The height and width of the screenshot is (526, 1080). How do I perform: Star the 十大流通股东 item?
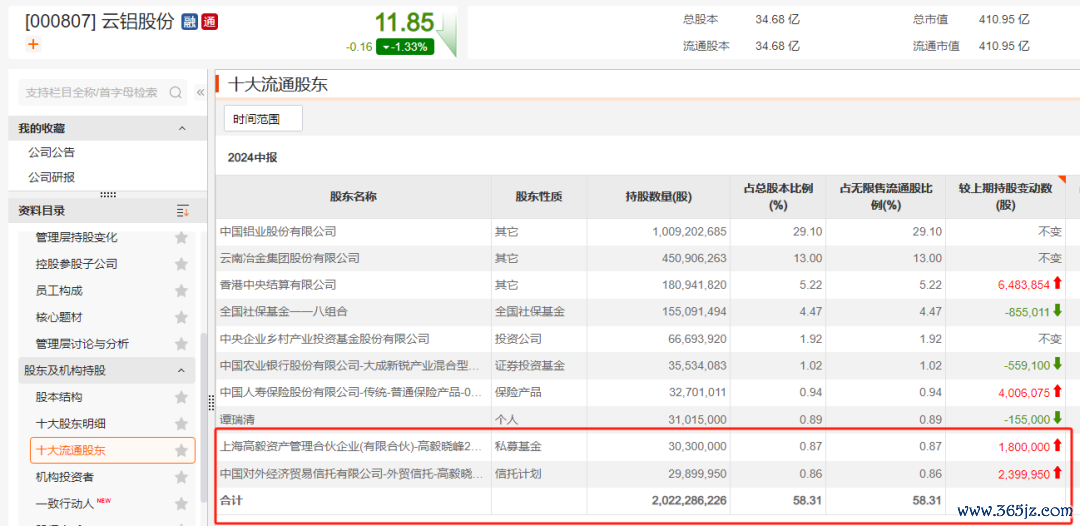tap(181, 451)
